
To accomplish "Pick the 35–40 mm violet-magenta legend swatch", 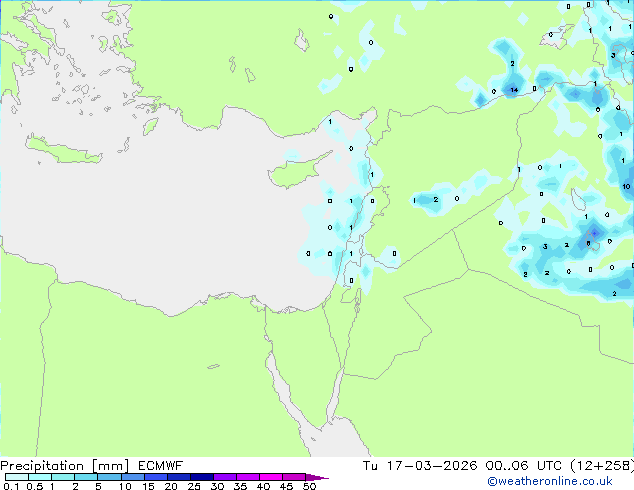I will pos(248,477).
